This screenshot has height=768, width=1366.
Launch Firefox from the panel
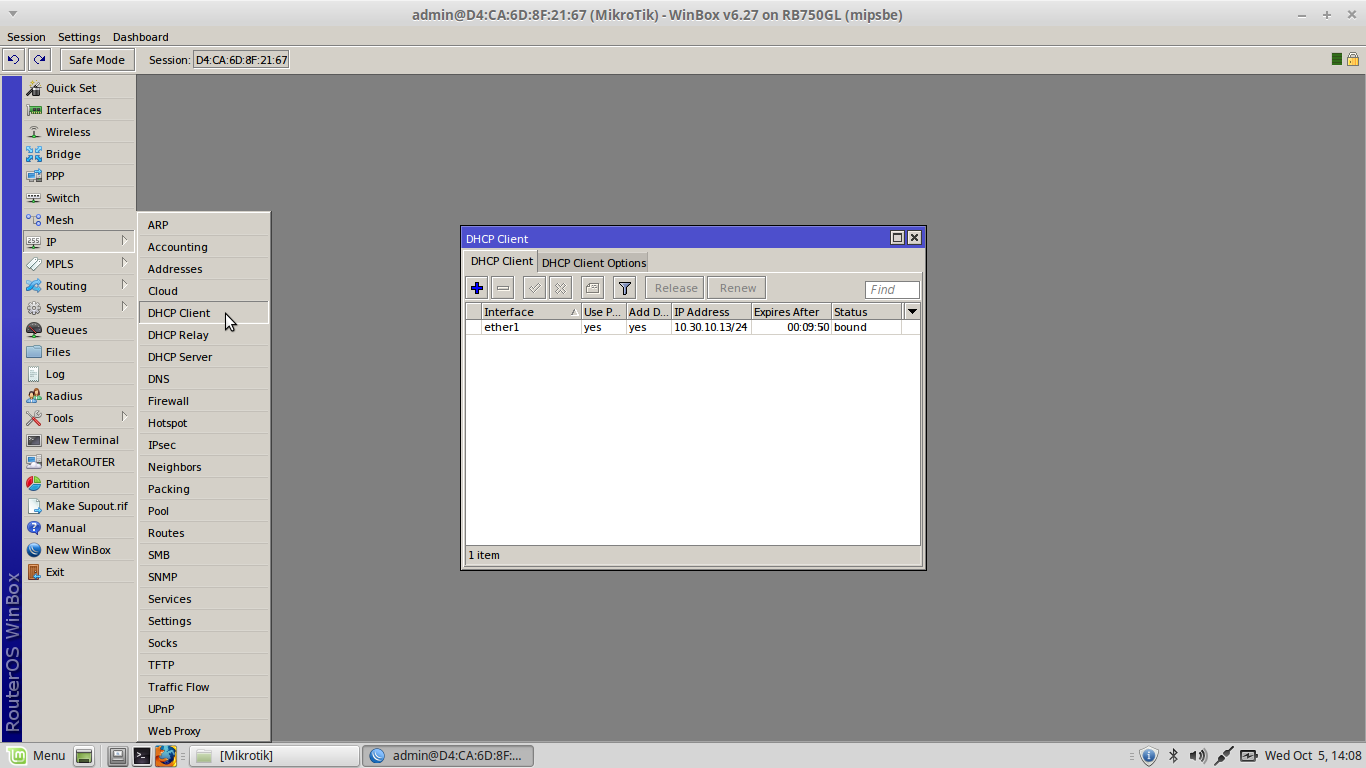pyautogui.click(x=166, y=756)
